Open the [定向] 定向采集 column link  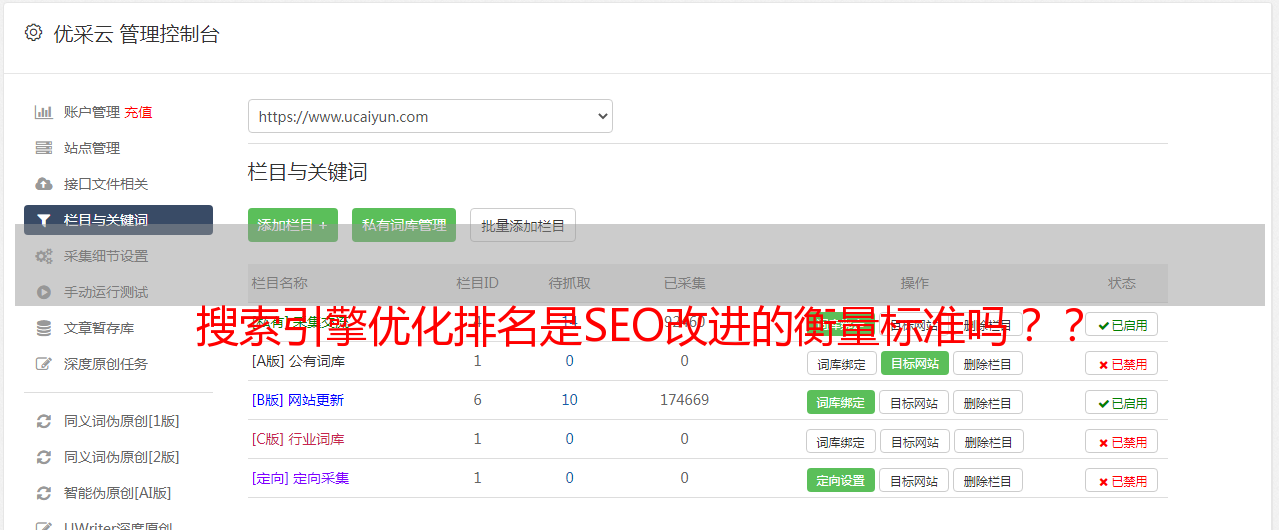(x=301, y=478)
